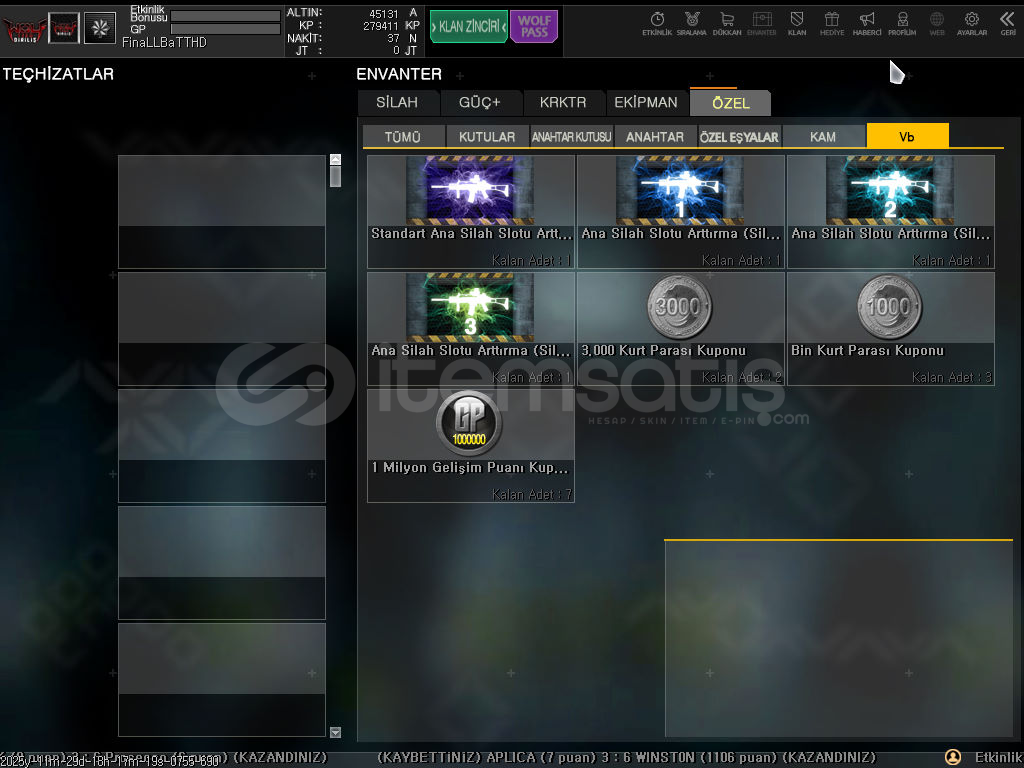Select green weapon slot 3 image
Image resolution: width=1024 pixels, height=768 pixels.
(470, 307)
